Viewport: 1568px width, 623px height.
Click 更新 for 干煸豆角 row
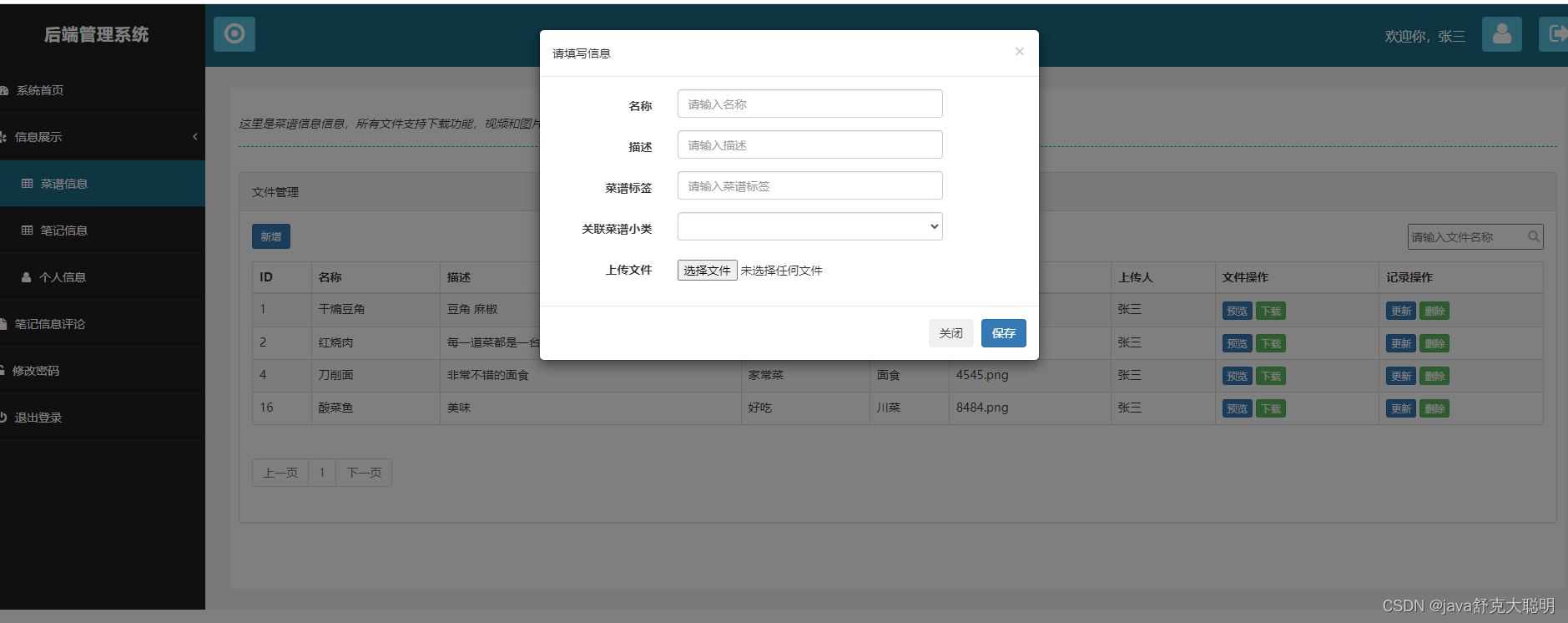point(1401,311)
